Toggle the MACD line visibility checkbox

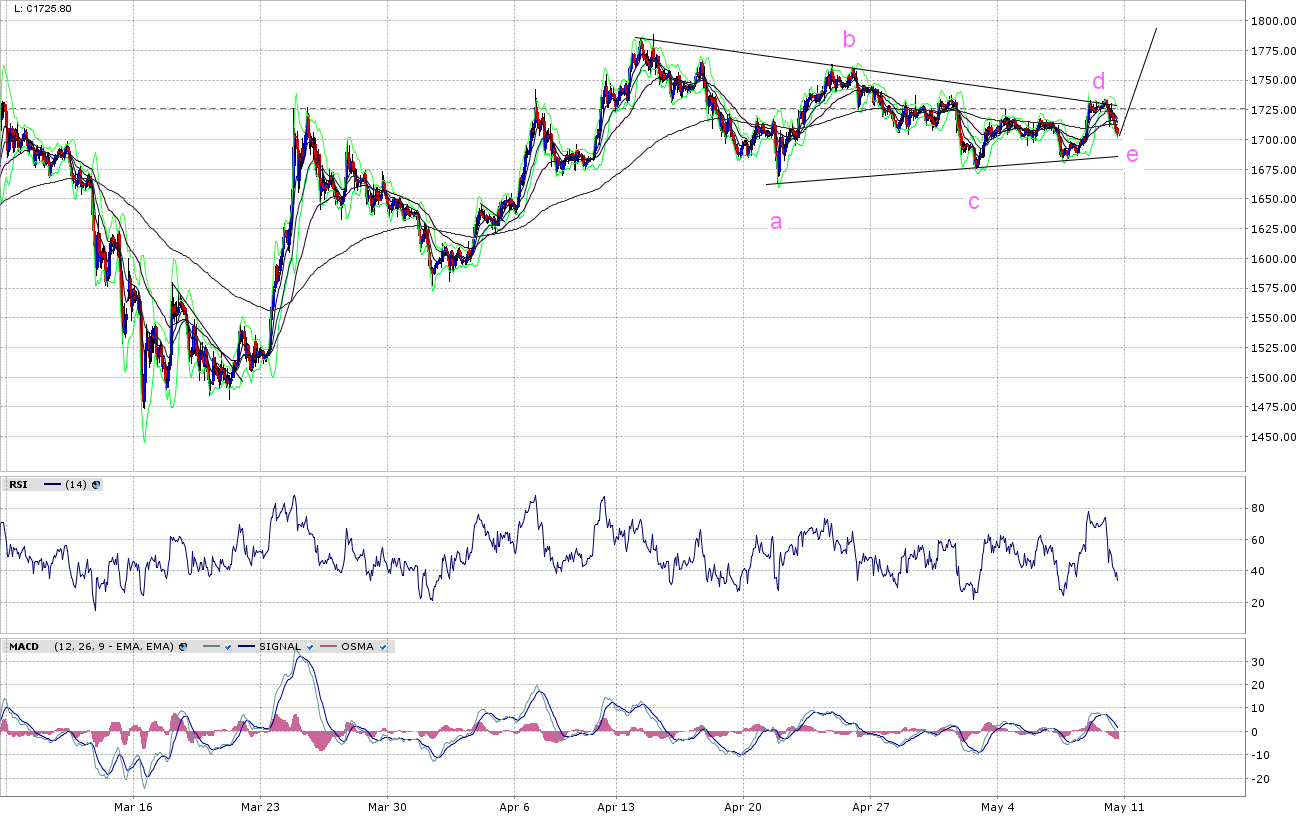[x=228, y=647]
